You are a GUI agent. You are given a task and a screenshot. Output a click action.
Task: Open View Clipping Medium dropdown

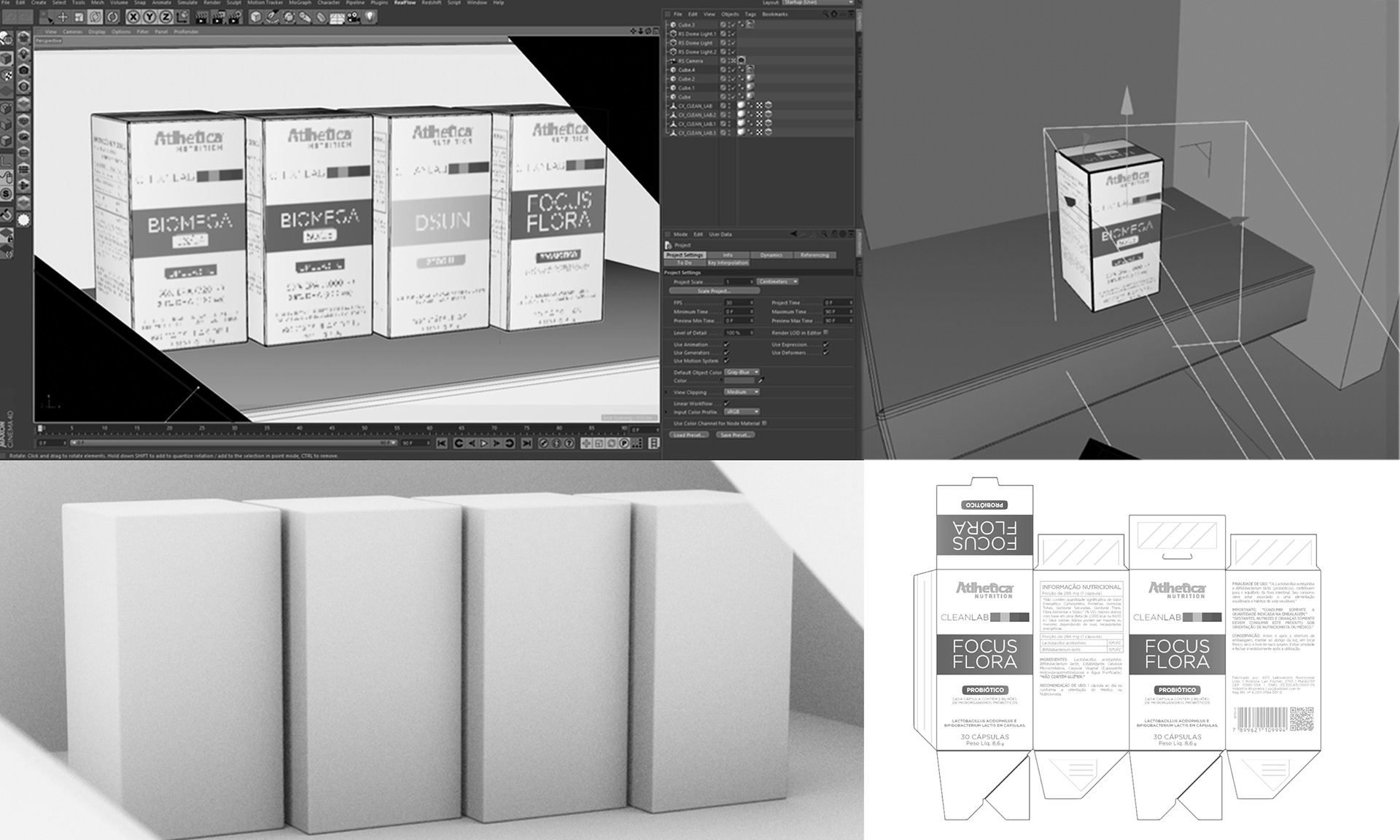(742, 392)
